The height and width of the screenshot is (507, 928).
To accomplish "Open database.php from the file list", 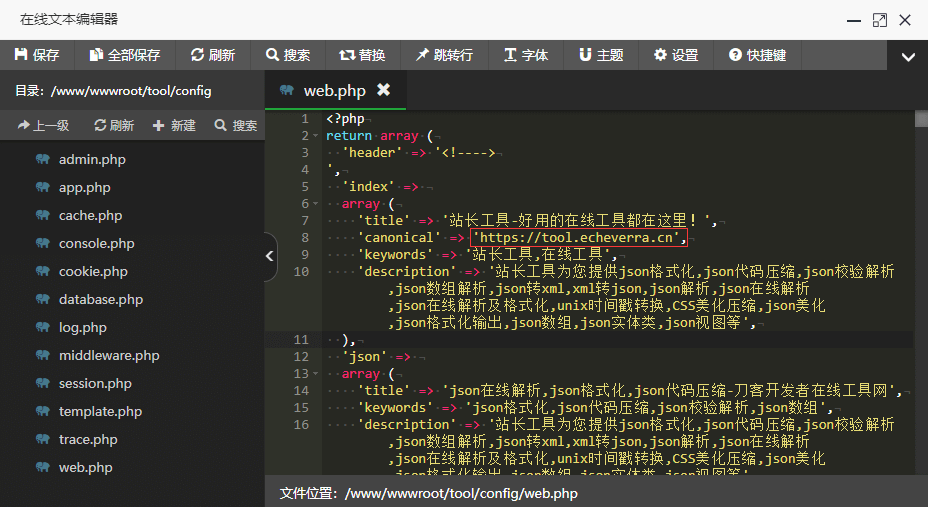I will [x=101, y=299].
